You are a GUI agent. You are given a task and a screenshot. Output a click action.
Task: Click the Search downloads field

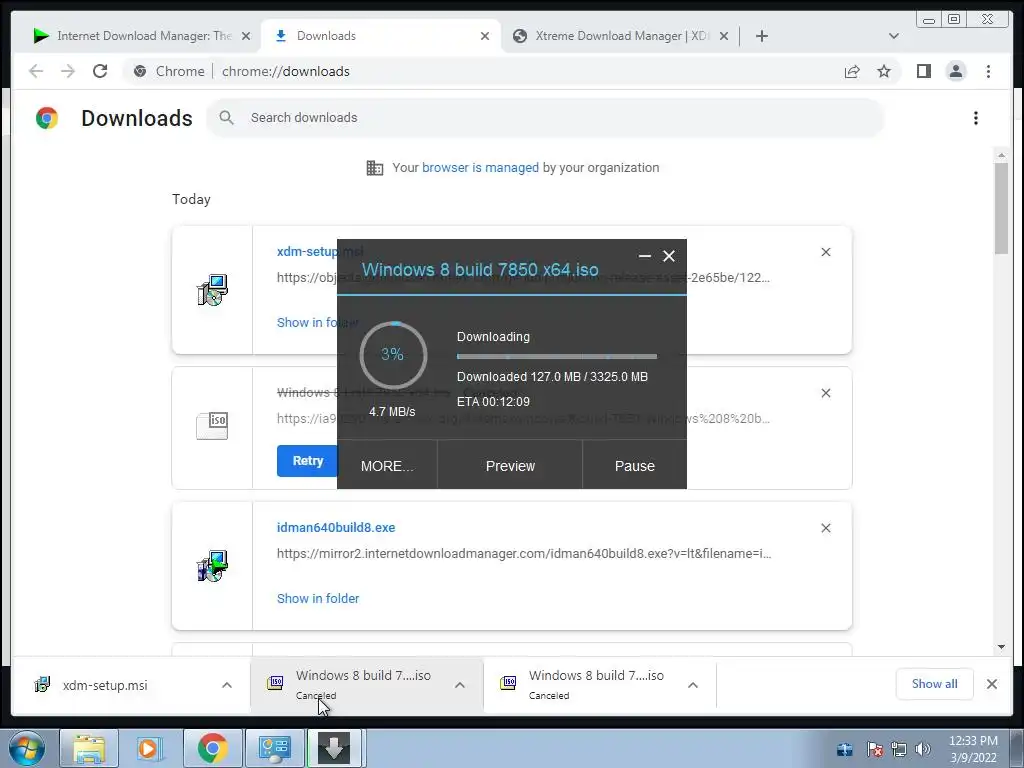(545, 118)
